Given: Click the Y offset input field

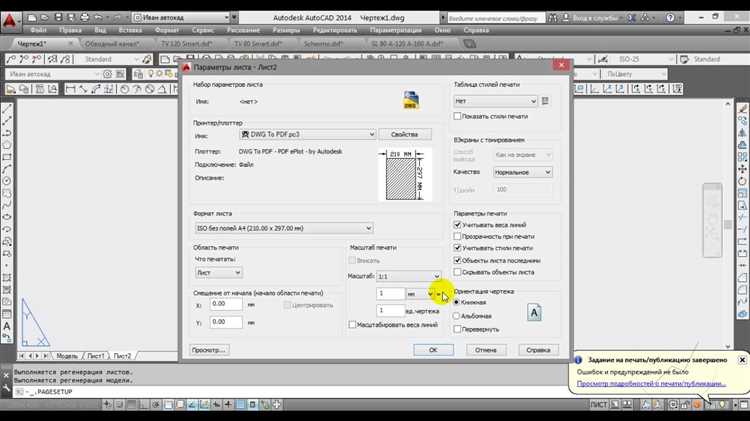Looking at the screenshot, I should 226,322.
